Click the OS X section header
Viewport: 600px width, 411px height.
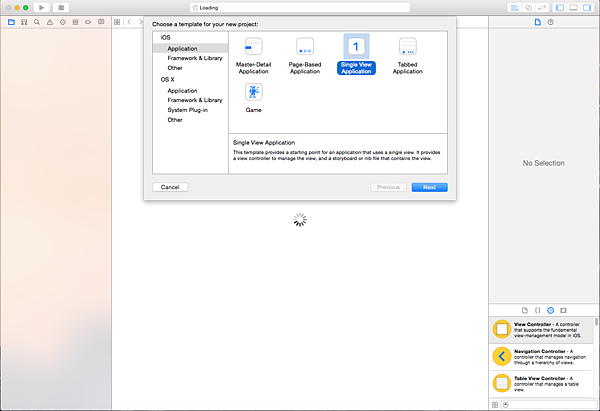(x=167, y=80)
